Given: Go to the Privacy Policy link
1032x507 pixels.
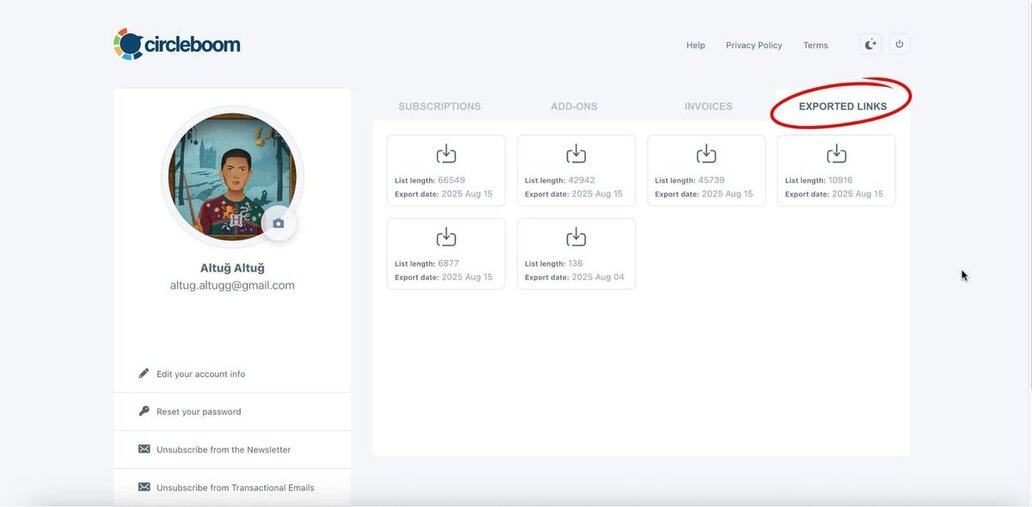Looking at the screenshot, I should click(x=754, y=46).
